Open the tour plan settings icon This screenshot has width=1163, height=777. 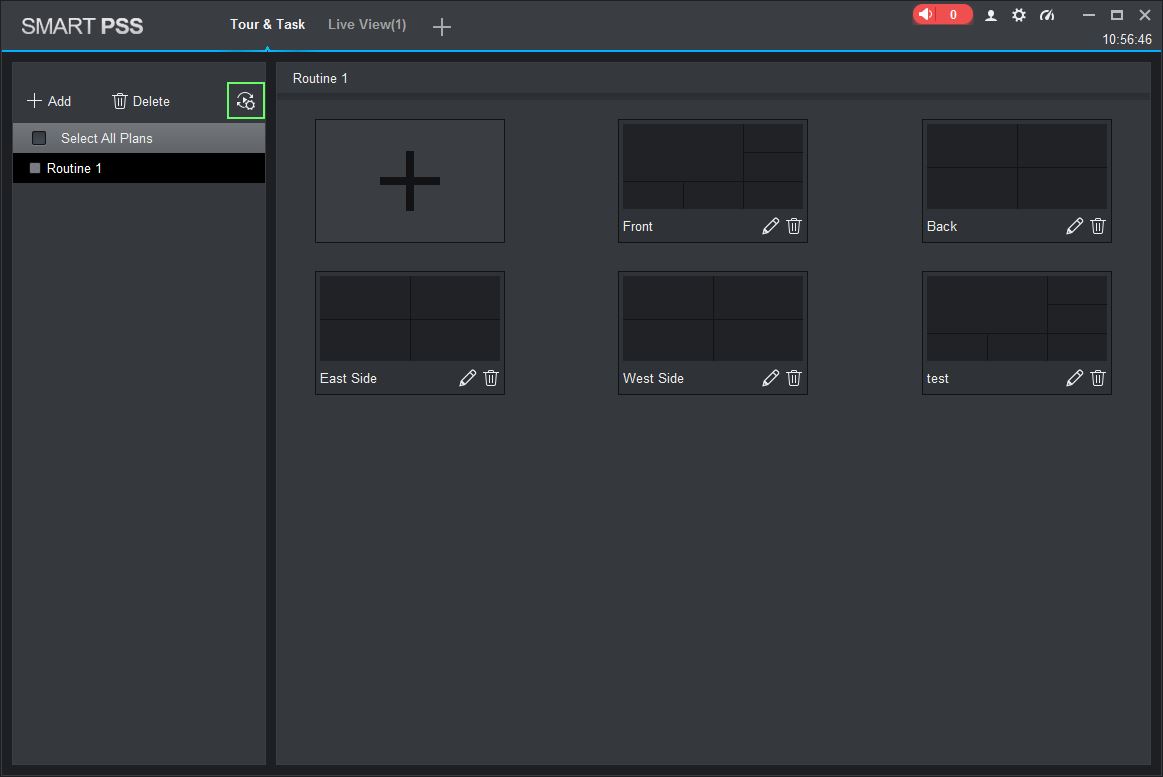(x=246, y=100)
